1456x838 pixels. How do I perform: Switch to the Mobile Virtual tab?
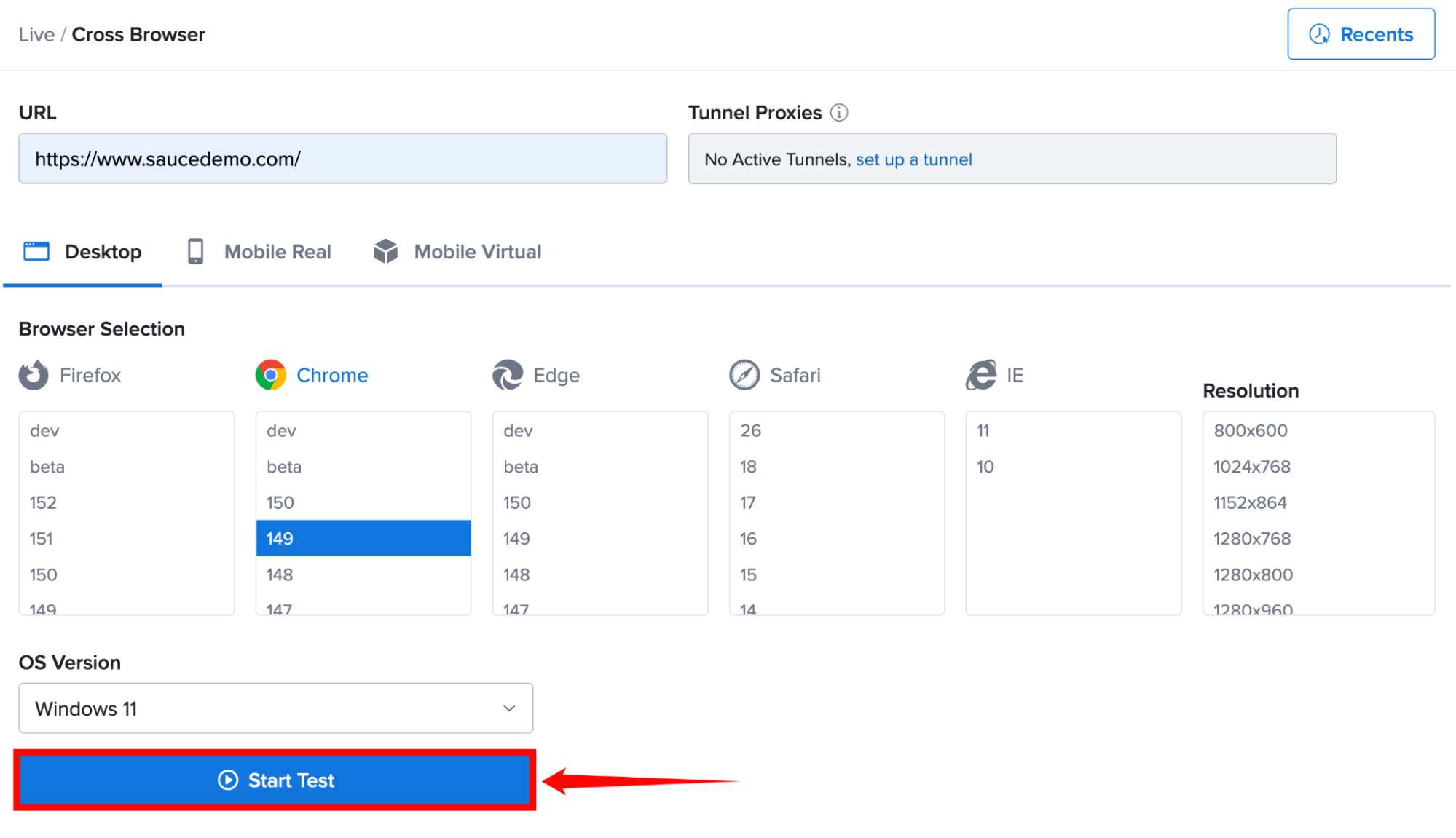(x=457, y=252)
